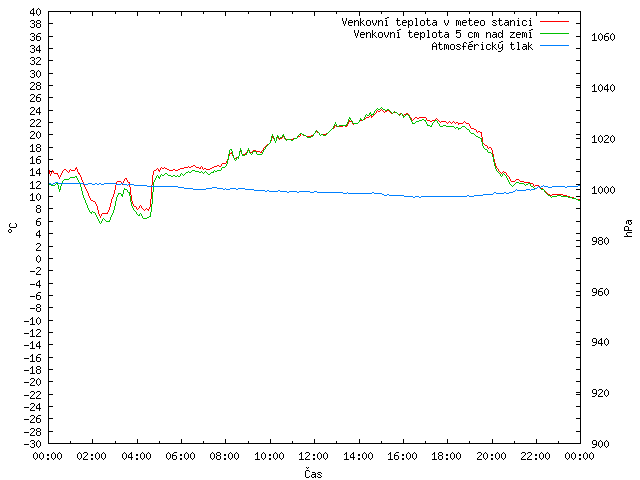Click x-axis label 18:00
This screenshot has width=640, height=480.
[x=447, y=456]
